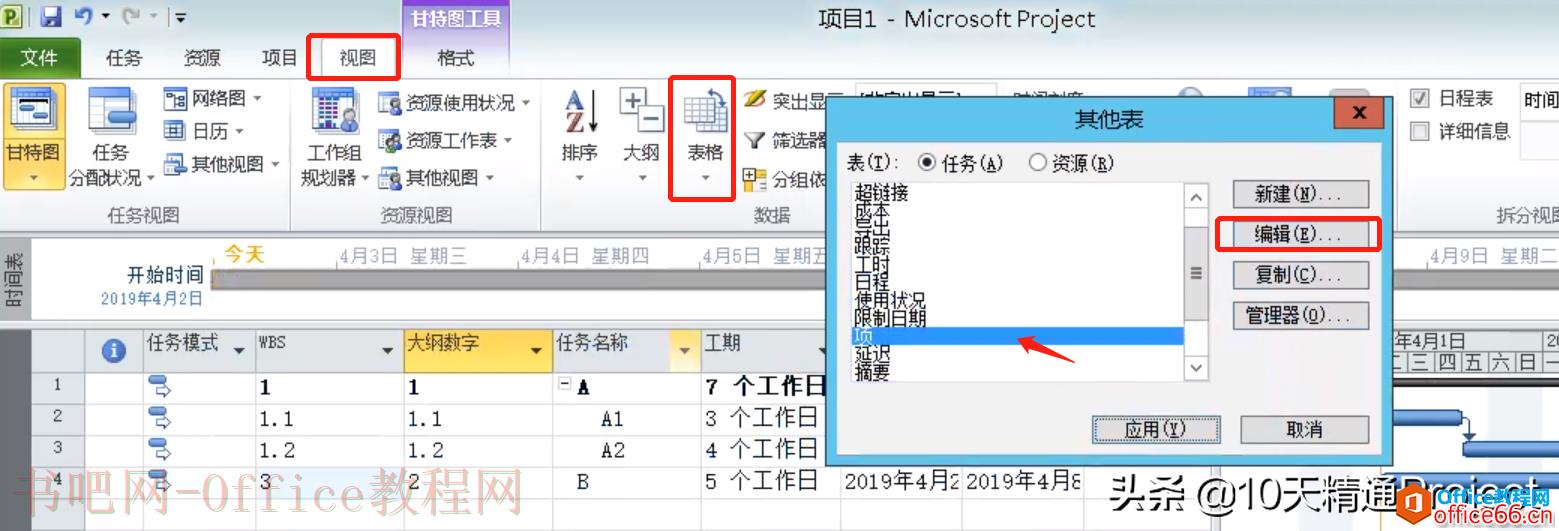This screenshot has height=531, width=1559.
Task: Click the Redo arrow icon
Action: (130, 16)
